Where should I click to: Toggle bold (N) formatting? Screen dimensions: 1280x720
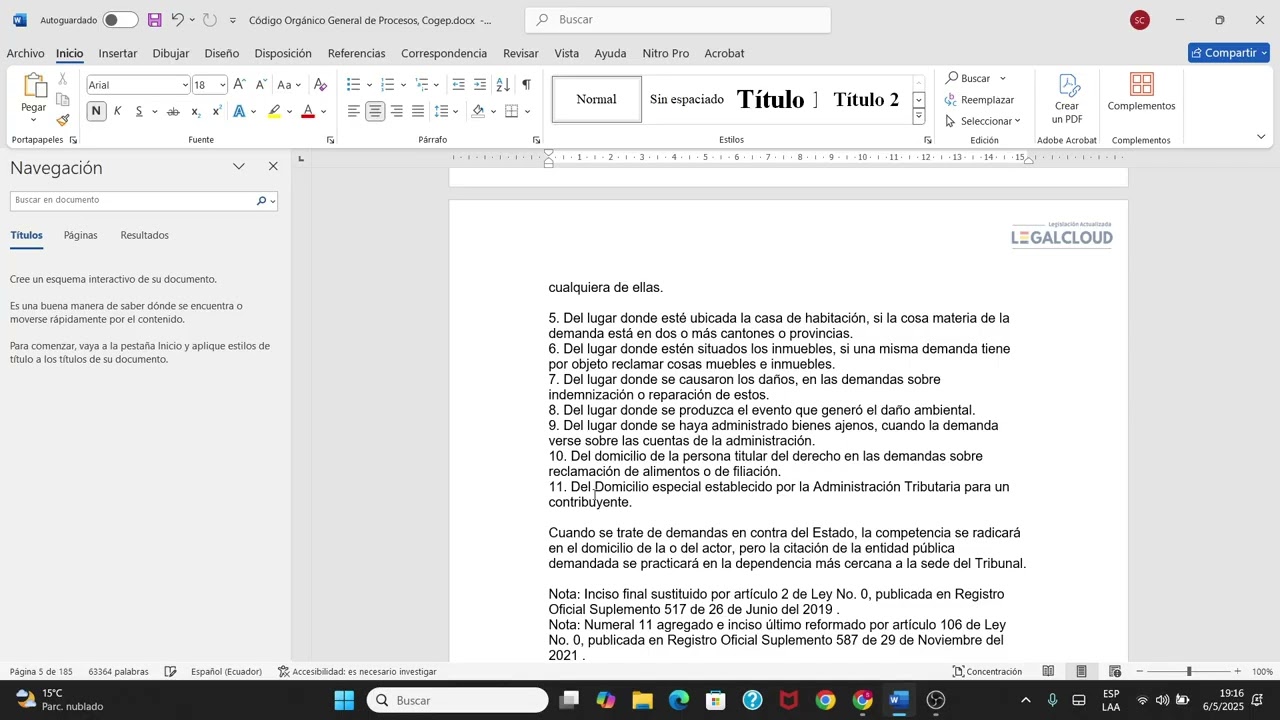coord(96,111)
